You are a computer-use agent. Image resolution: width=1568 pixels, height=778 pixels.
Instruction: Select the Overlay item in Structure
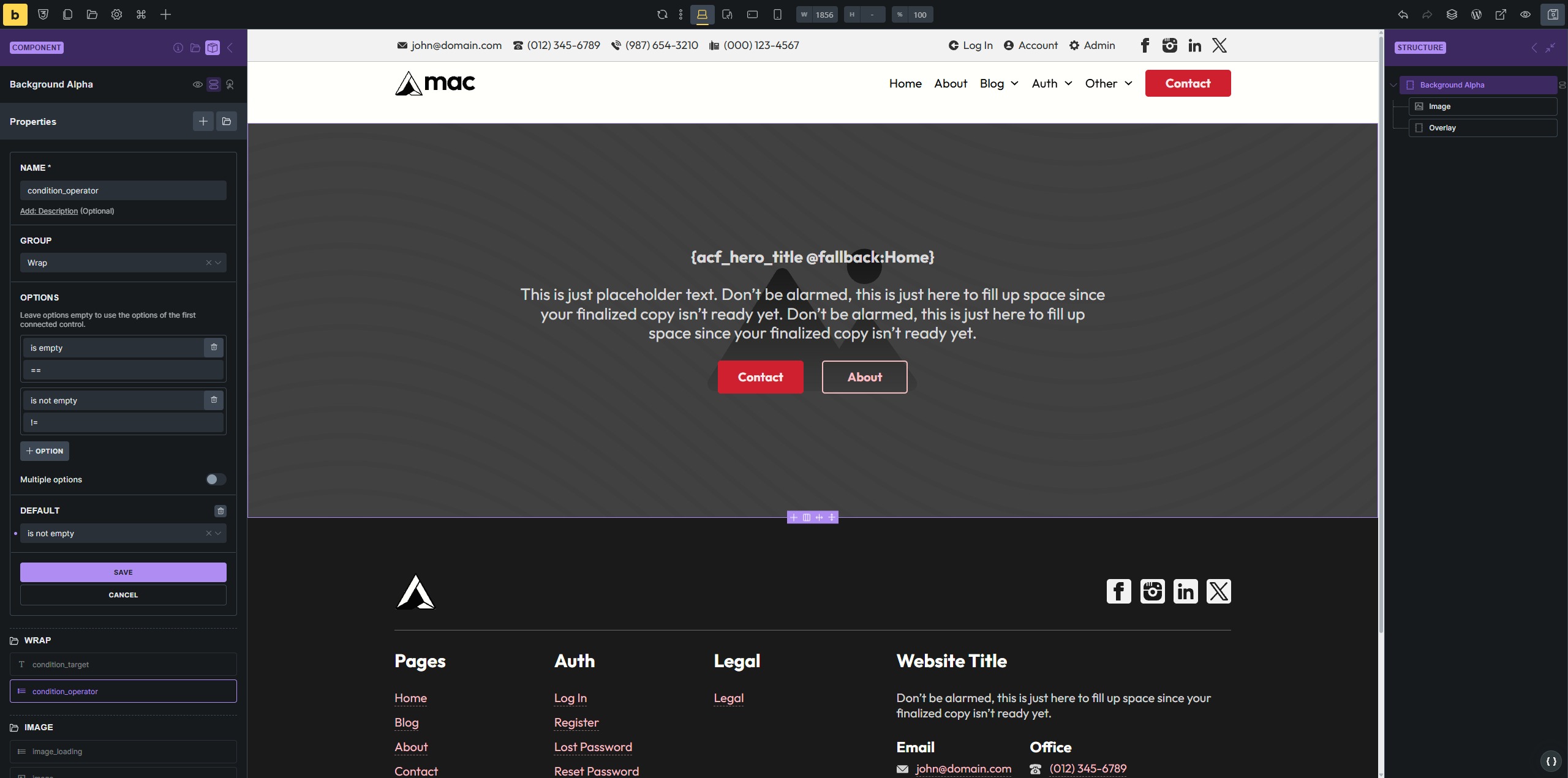1442,128
